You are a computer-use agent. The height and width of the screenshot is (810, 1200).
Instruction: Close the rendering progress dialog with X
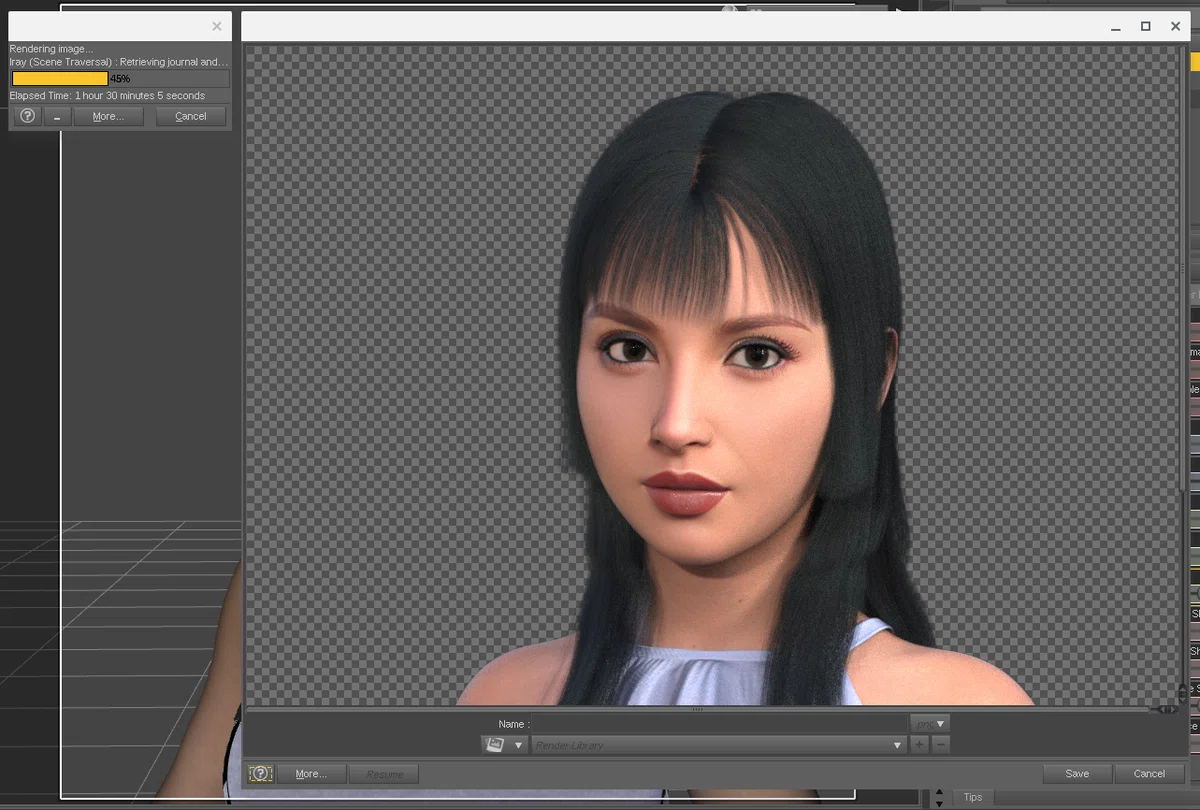[217, 27]
